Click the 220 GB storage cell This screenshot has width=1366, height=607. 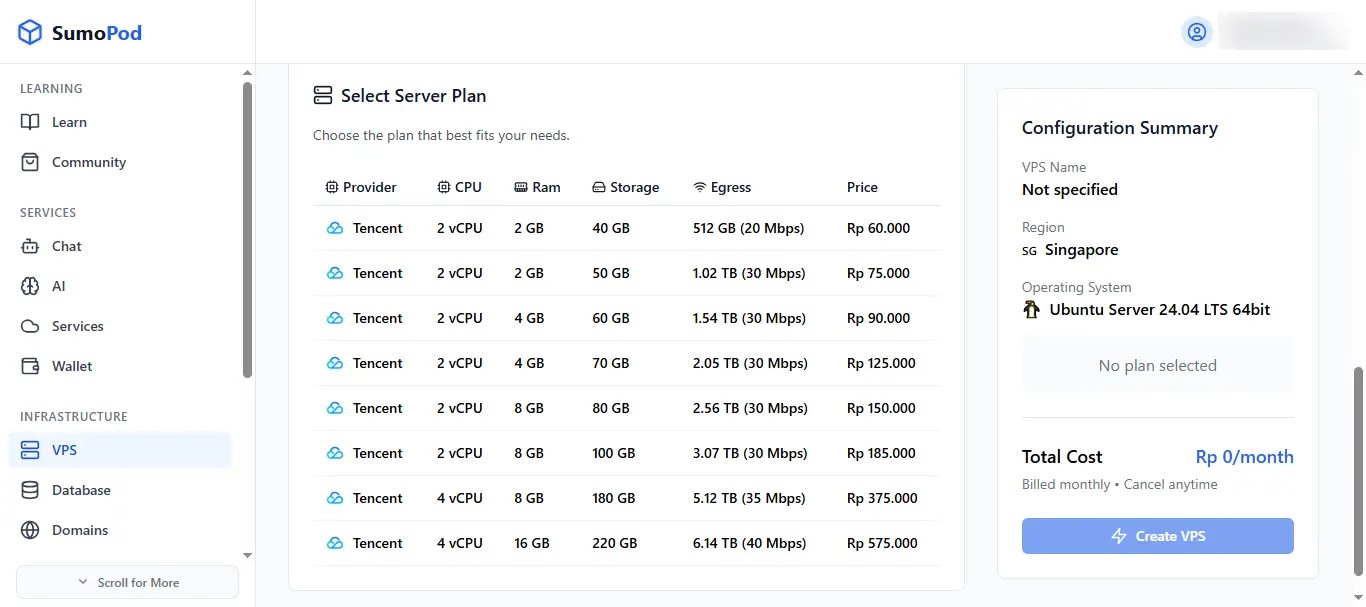[x=615, y=543]
